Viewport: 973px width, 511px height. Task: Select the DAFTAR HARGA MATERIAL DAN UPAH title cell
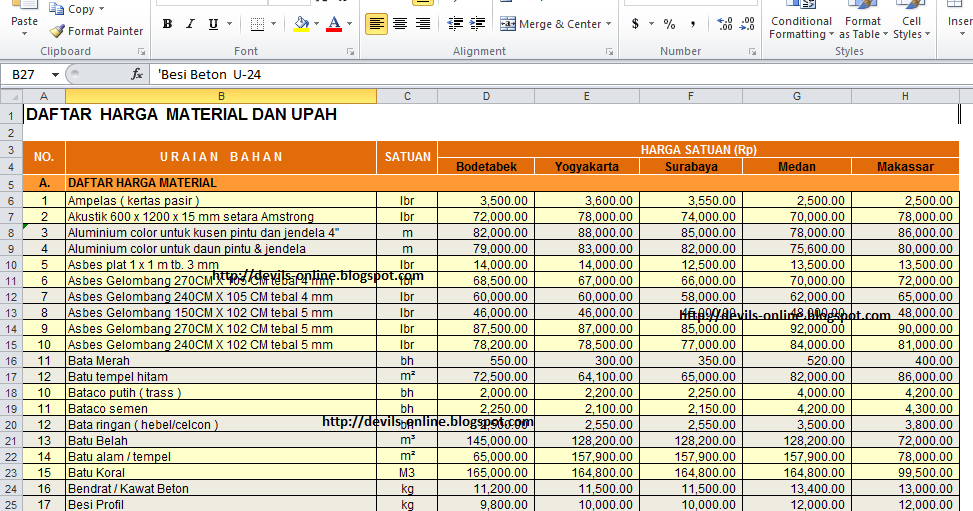point(181,114)
